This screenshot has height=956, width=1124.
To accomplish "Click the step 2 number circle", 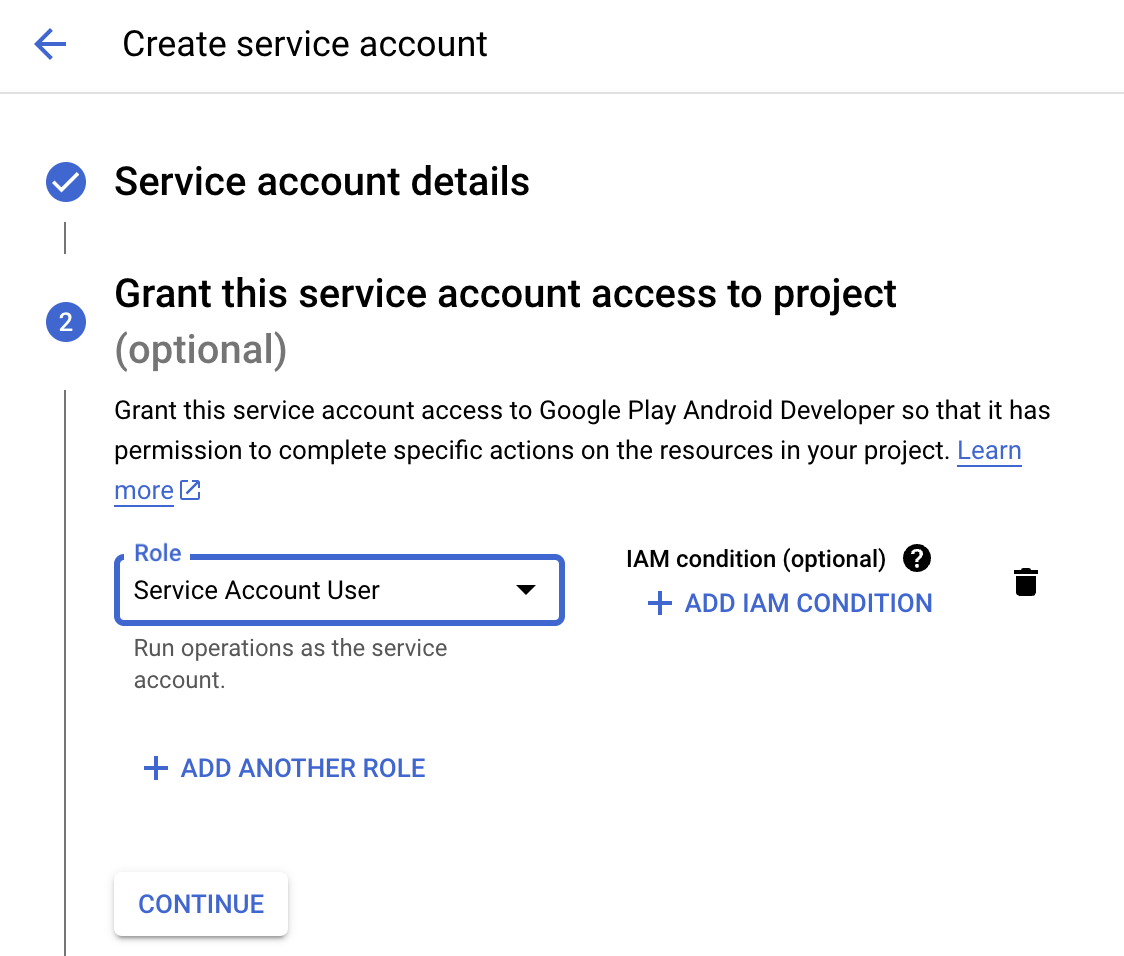I will [x=66, y=322].
